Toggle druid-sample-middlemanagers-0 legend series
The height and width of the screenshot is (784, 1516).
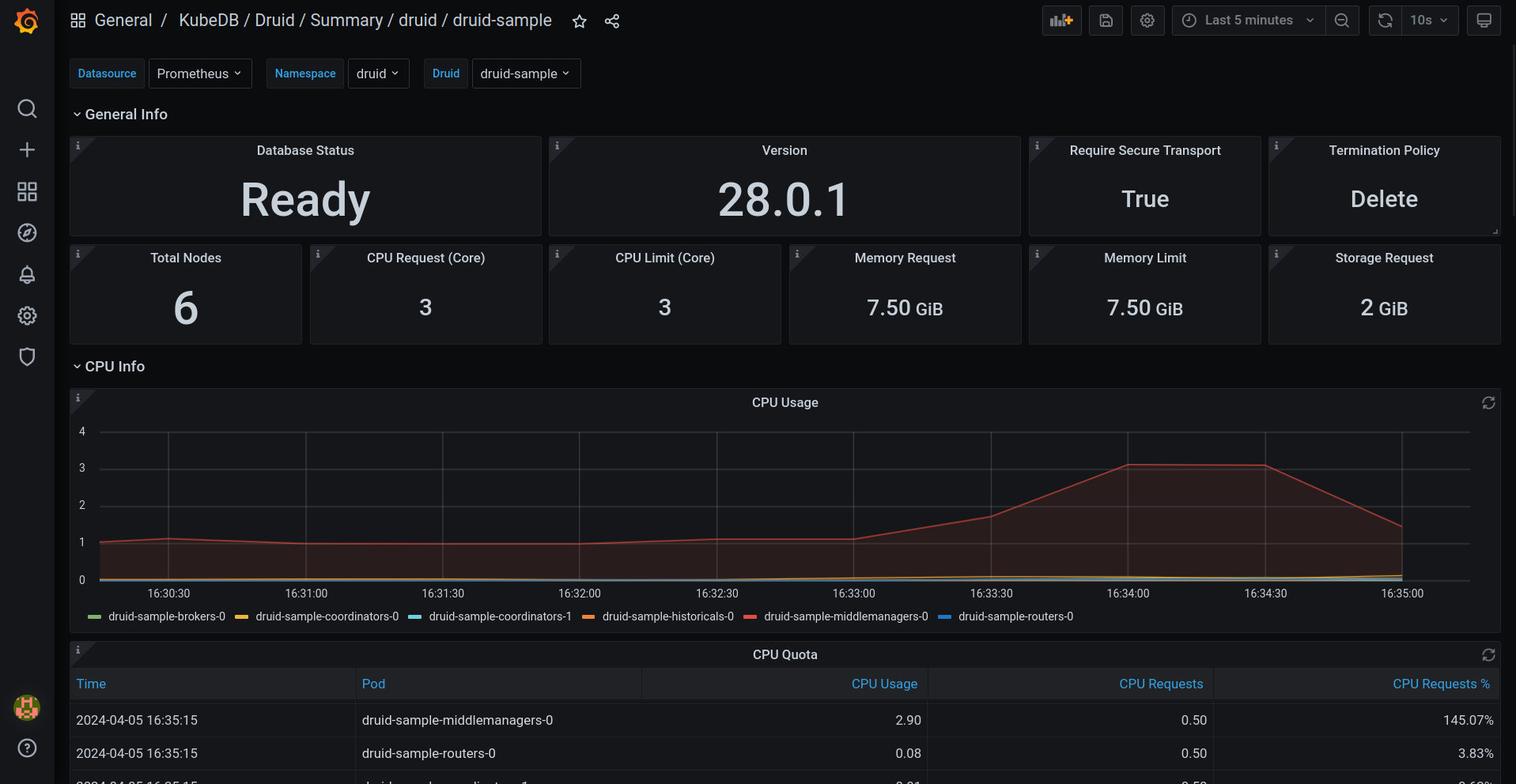(x=845, y=616)
